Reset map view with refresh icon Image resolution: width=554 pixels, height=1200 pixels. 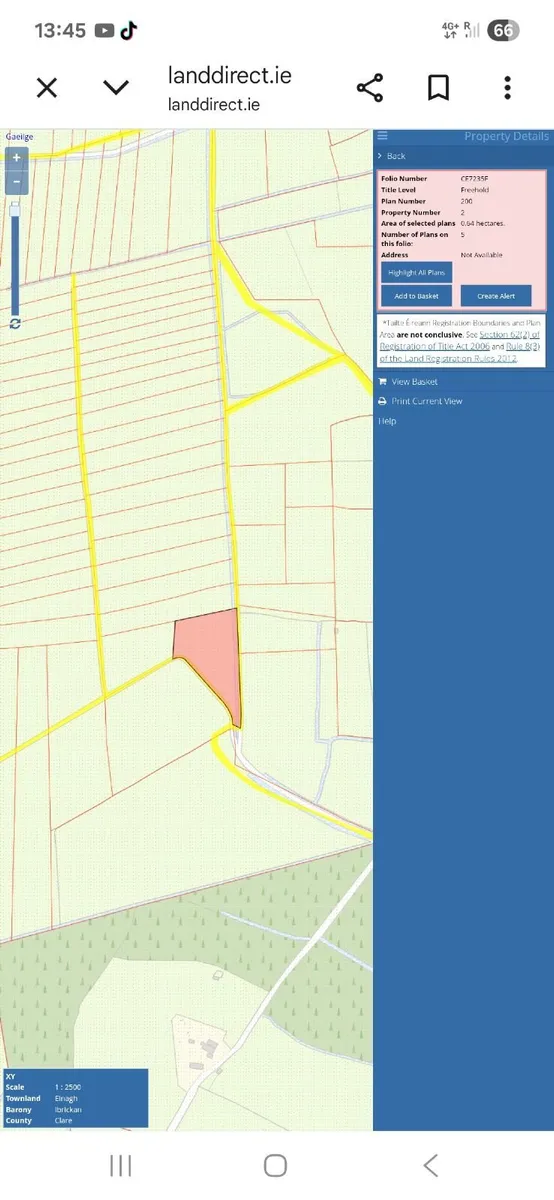click(15, 323)
